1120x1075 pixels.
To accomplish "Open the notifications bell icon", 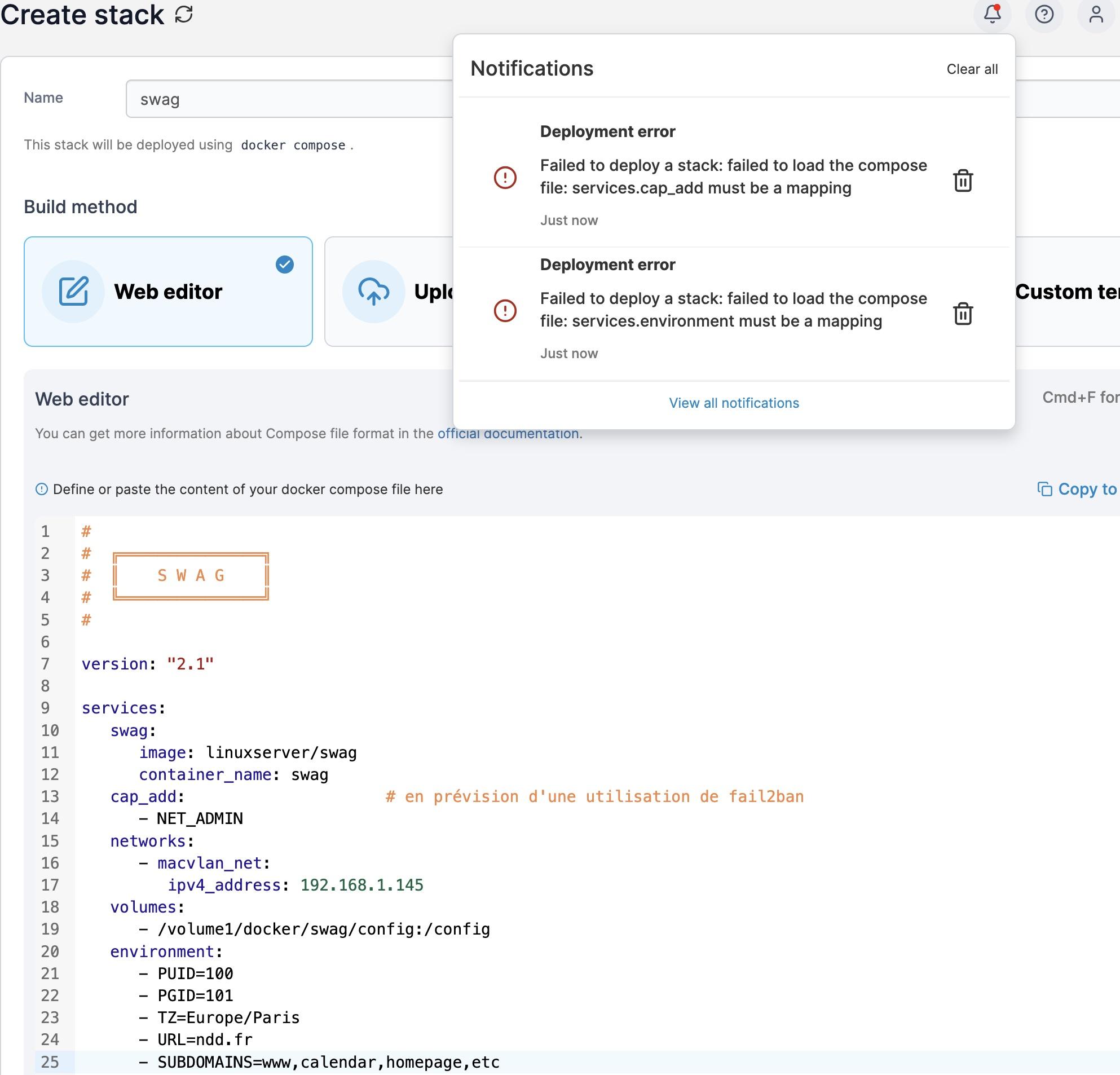I will coord(993,14).
